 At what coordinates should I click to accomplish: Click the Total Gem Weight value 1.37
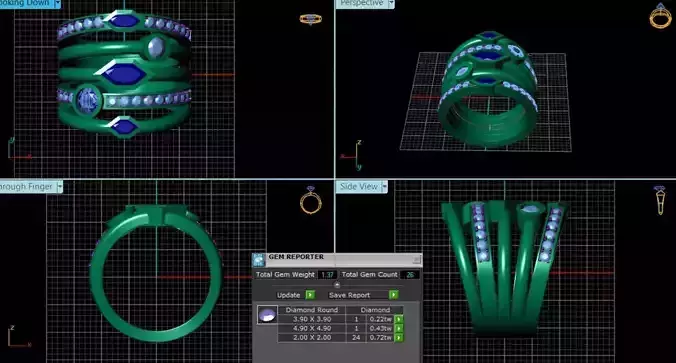[328, 275]
